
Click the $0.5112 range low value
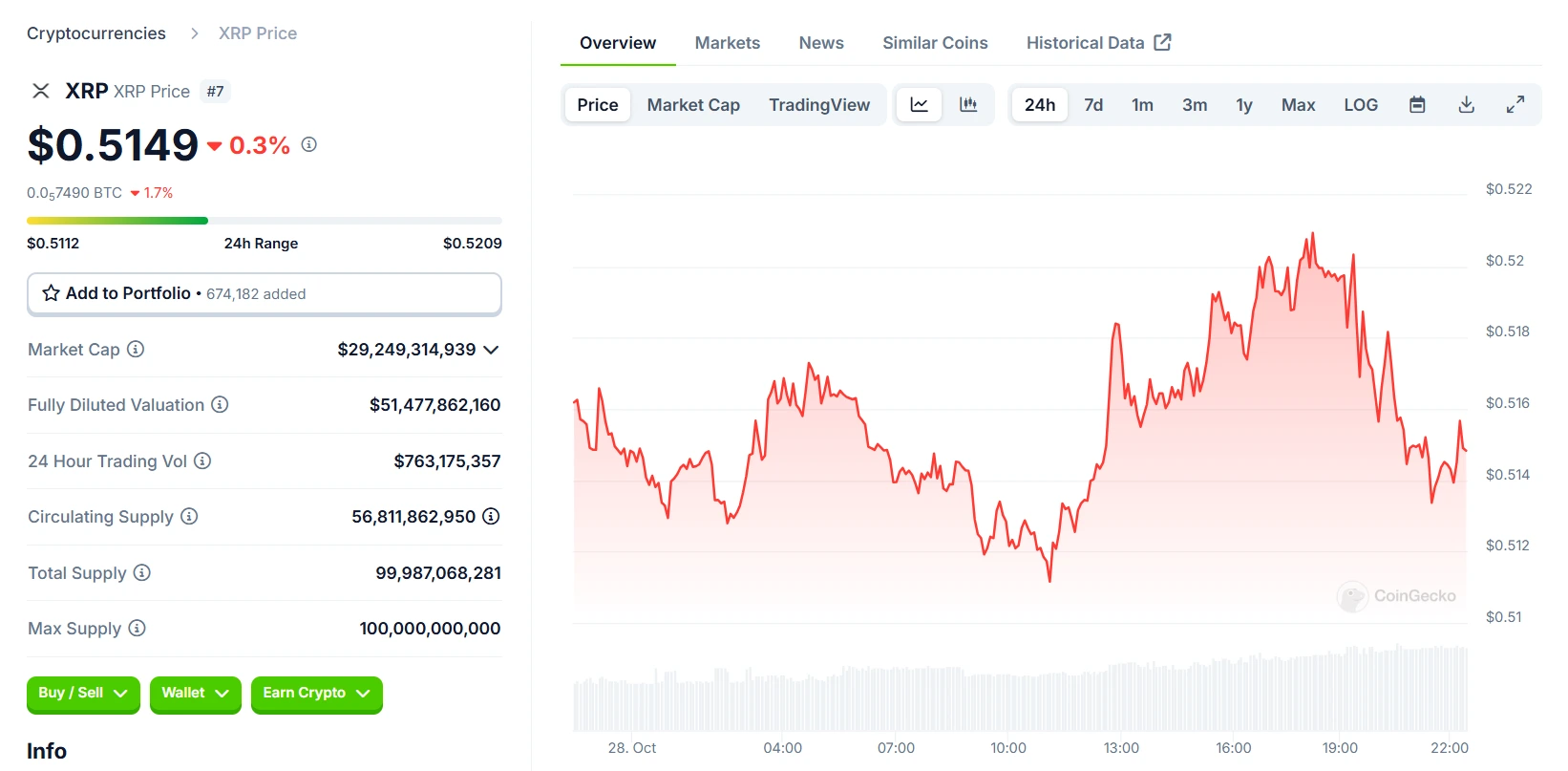[x=53, y=244]
